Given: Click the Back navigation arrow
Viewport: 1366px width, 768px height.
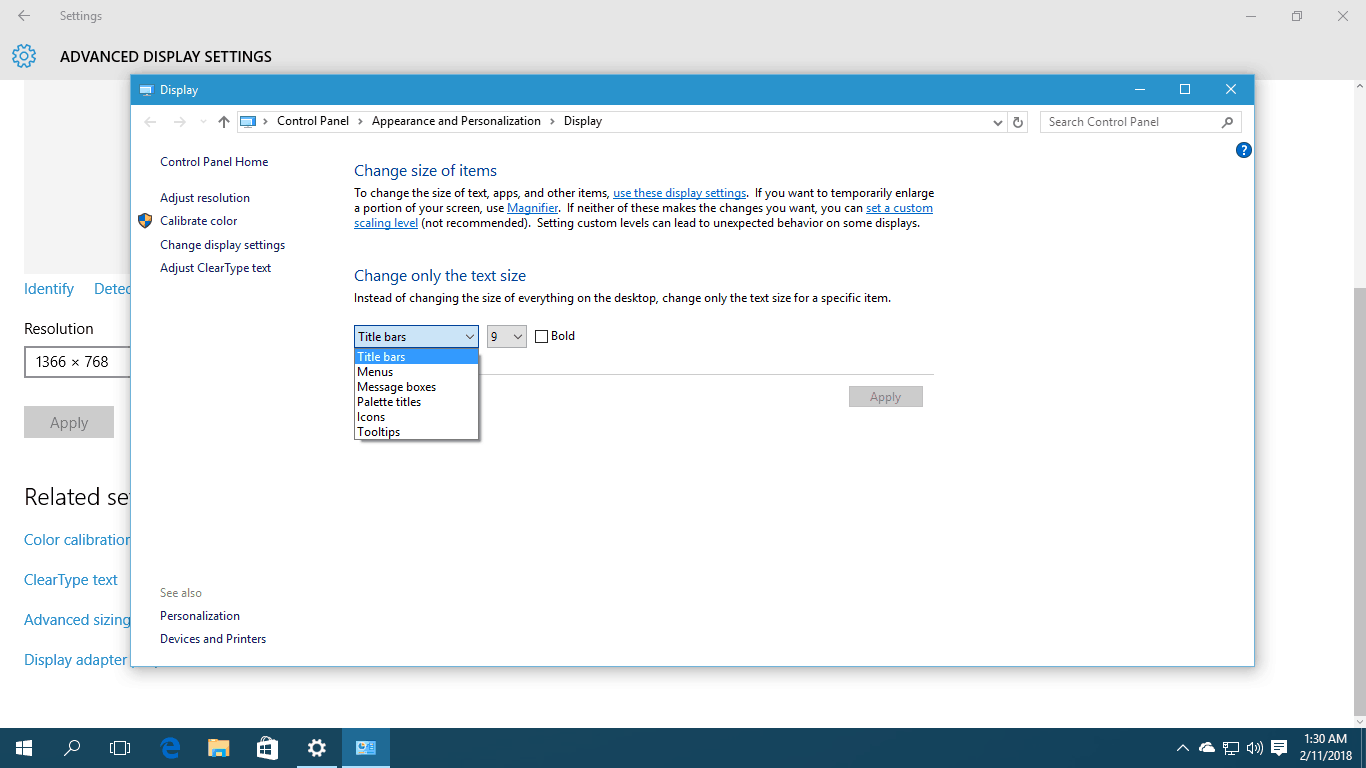Looking at the screenshot, I should tap(150, 121).
